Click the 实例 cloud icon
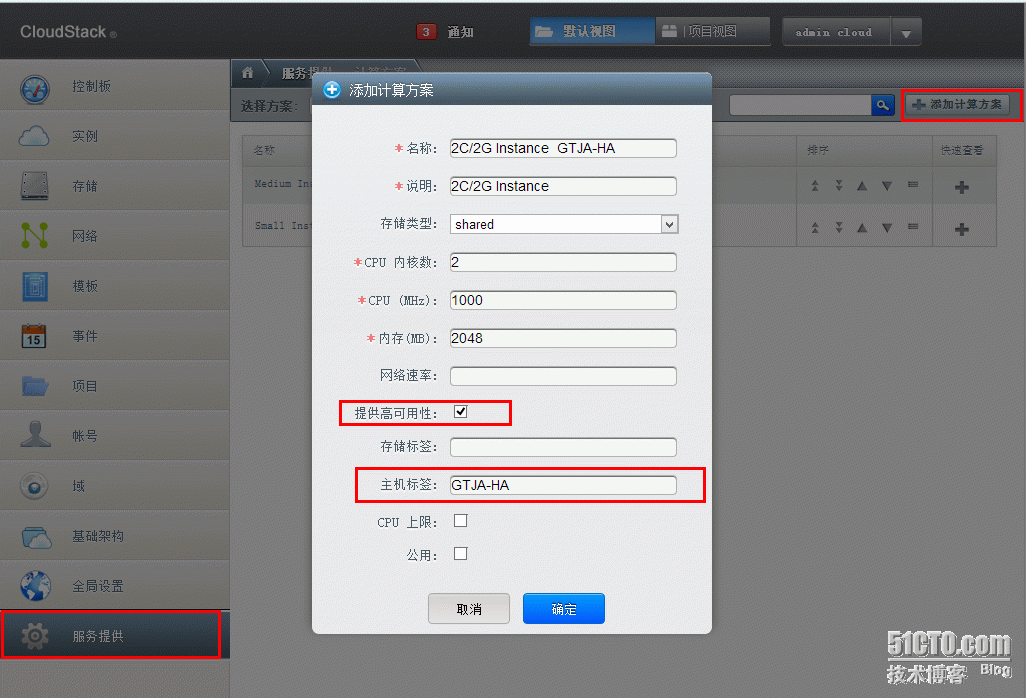Viewport: 1026px width, 698px height. 34,136
